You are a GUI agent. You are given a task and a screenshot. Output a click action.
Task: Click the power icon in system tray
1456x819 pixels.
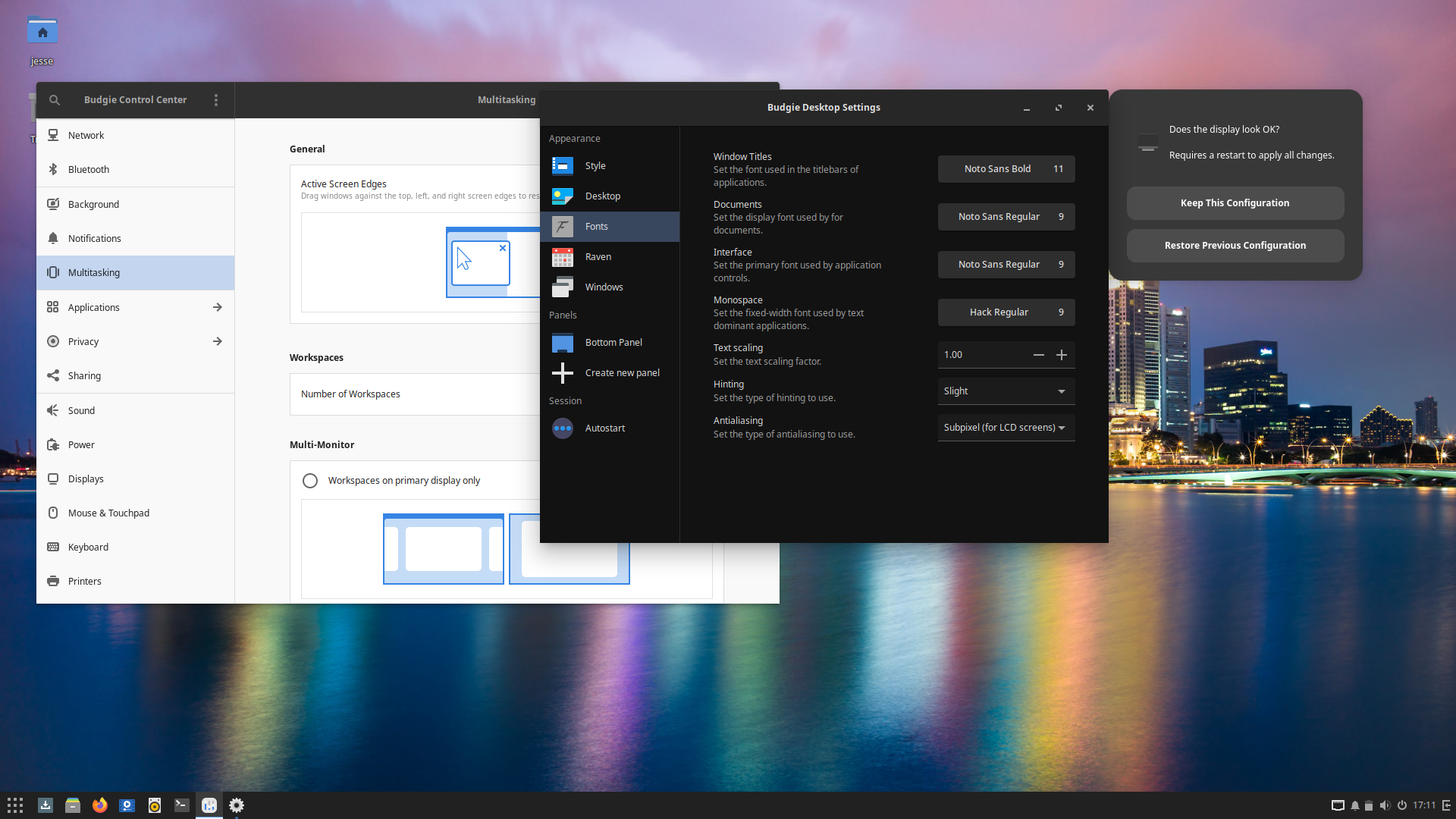tap(1401, 805)
